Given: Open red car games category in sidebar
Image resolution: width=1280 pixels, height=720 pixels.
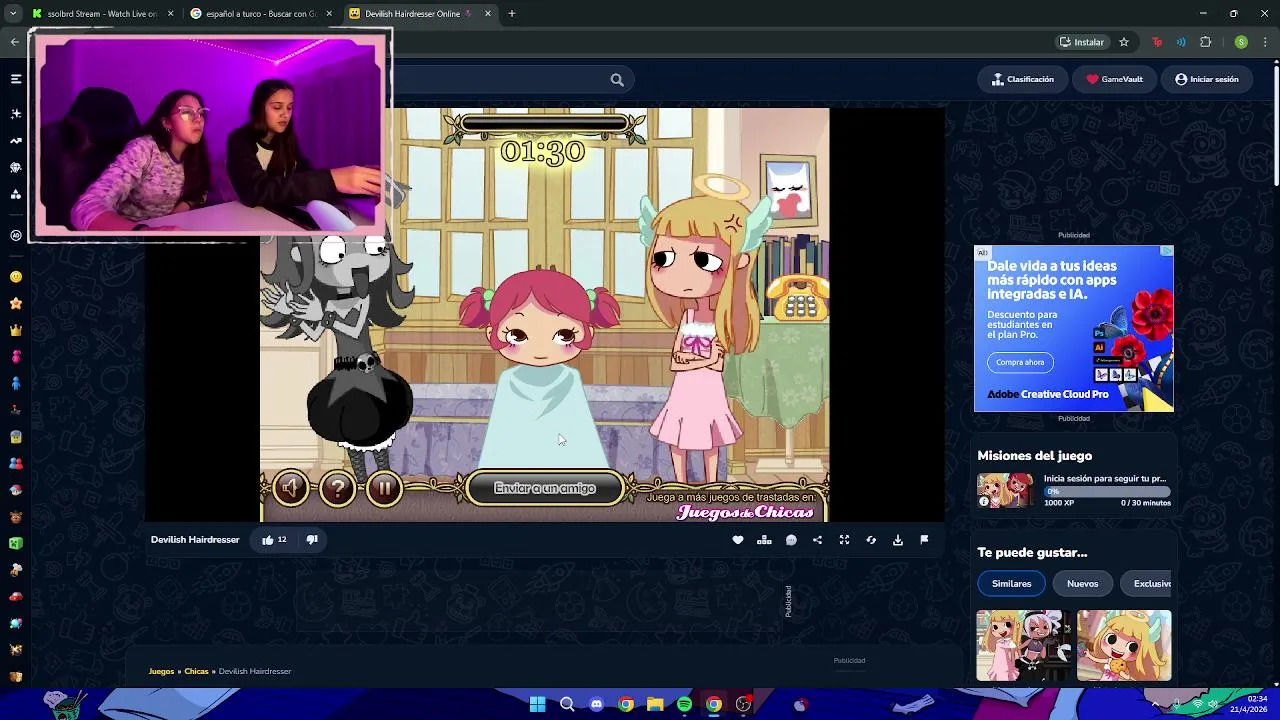Looking at the screenshot, I should [16, 597].
